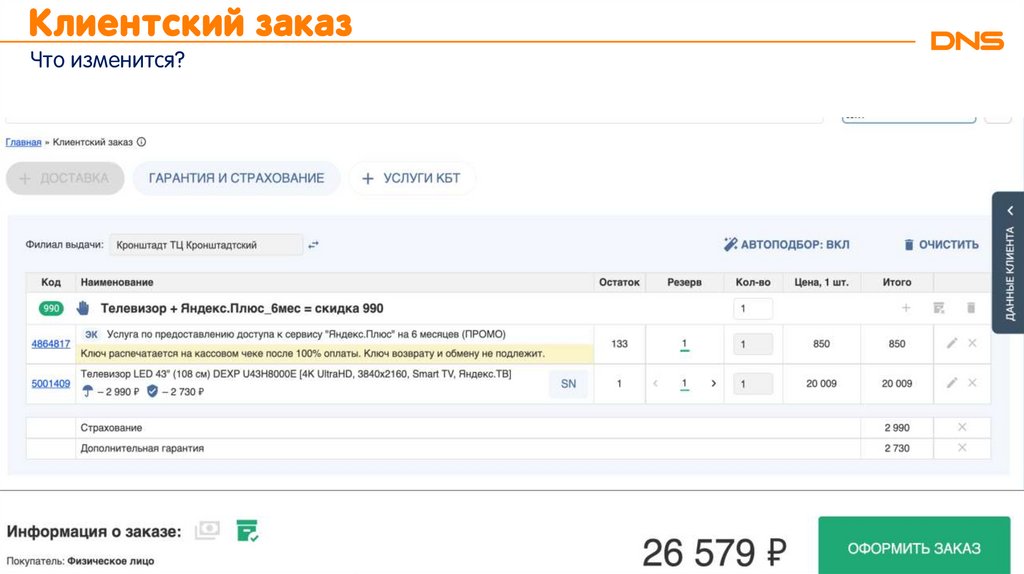Screen dimensions: 1024x574
Task: Expand the ДАННЫЕ КЛИЕНТА side panel
Action: (1010, 263)
